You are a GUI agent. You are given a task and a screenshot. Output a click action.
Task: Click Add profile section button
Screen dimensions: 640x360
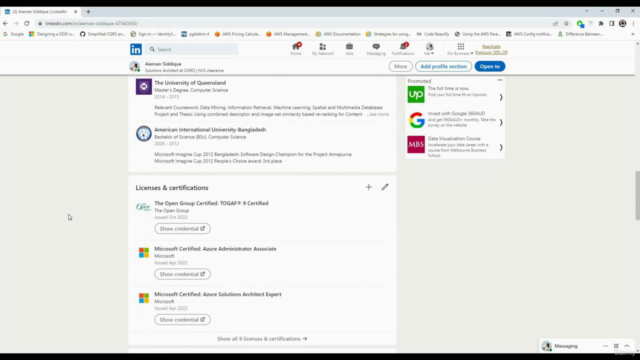click(443, 66)
